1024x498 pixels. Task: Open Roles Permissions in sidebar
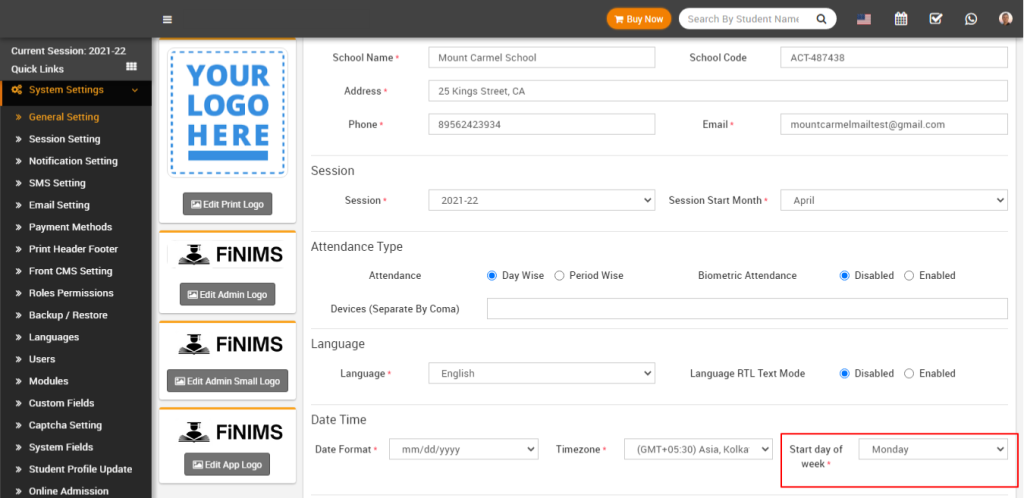pyautogui.click(x=71, y=293)
